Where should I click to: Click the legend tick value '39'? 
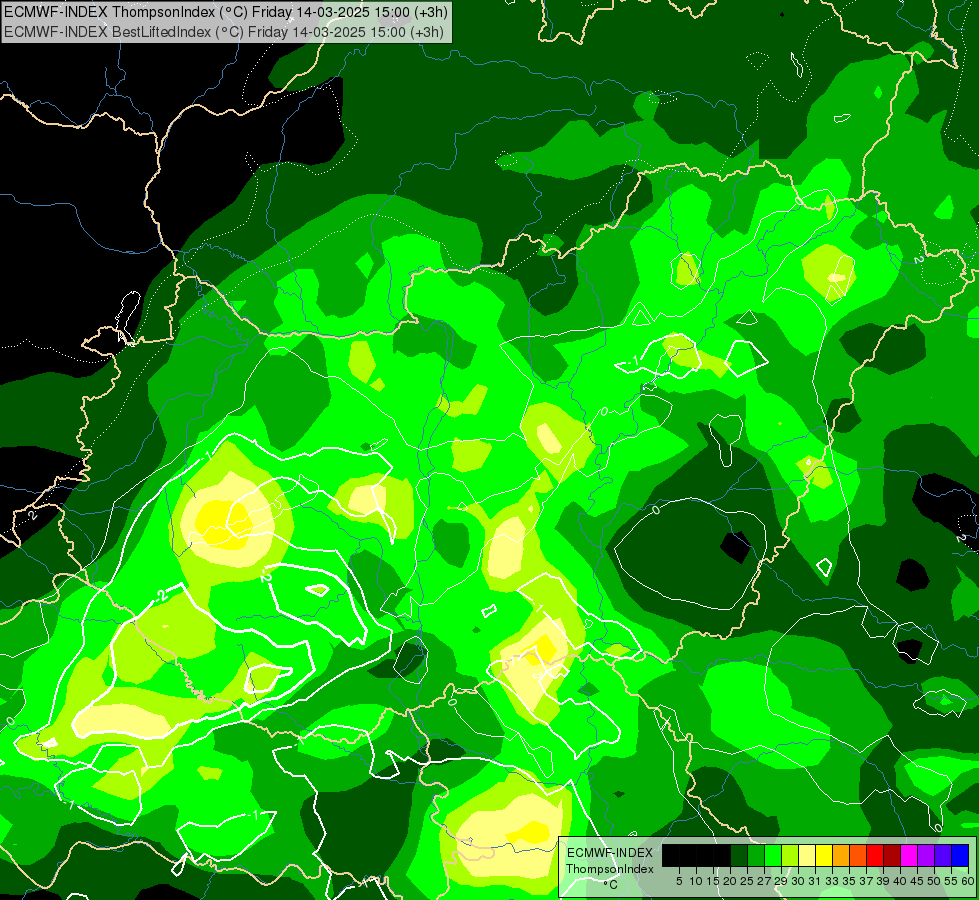tap(883, 881)
